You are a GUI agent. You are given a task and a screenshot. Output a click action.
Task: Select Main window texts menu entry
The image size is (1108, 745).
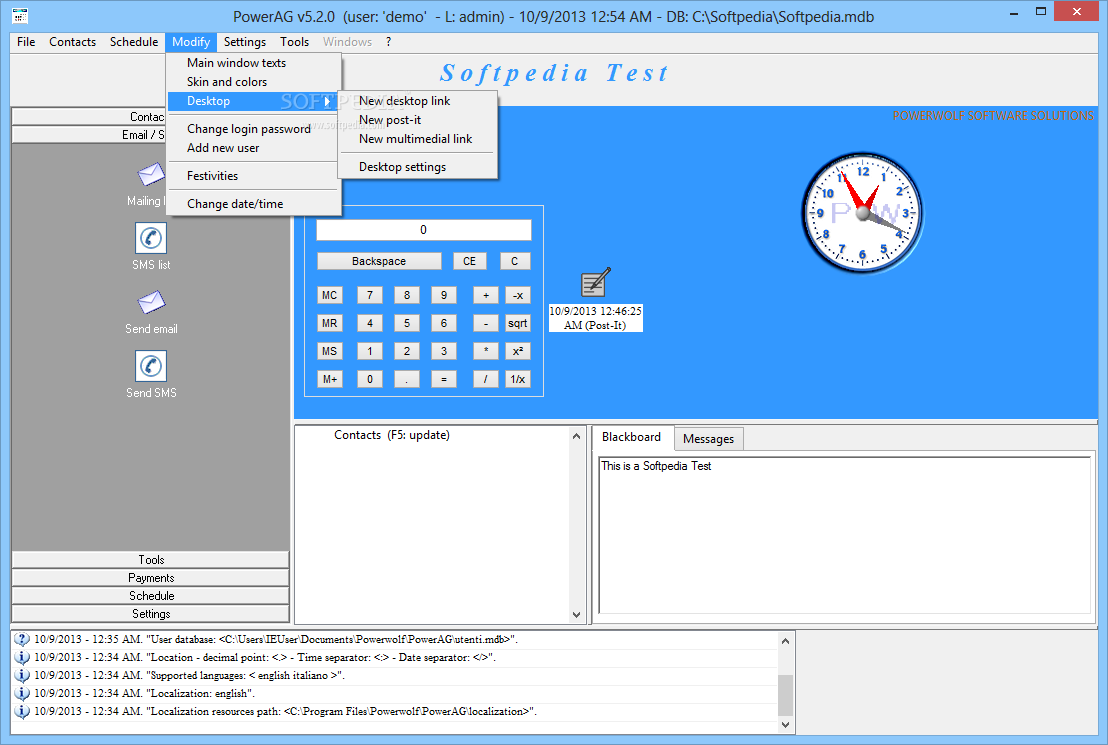[x=254, y=63]
